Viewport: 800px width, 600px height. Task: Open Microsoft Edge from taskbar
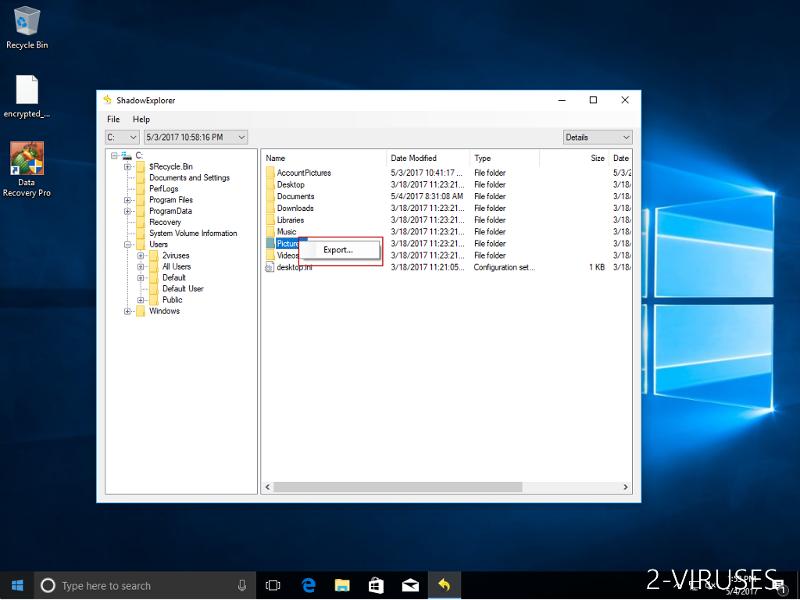[309, 585]
